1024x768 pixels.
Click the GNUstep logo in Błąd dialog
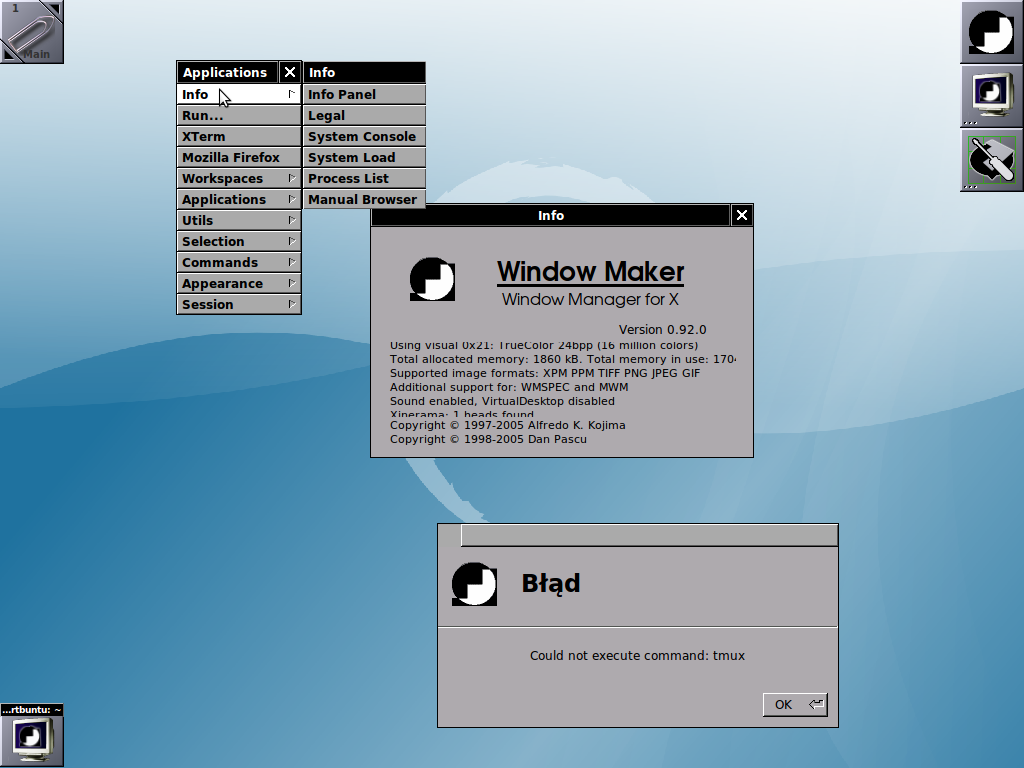pos(474,584)
